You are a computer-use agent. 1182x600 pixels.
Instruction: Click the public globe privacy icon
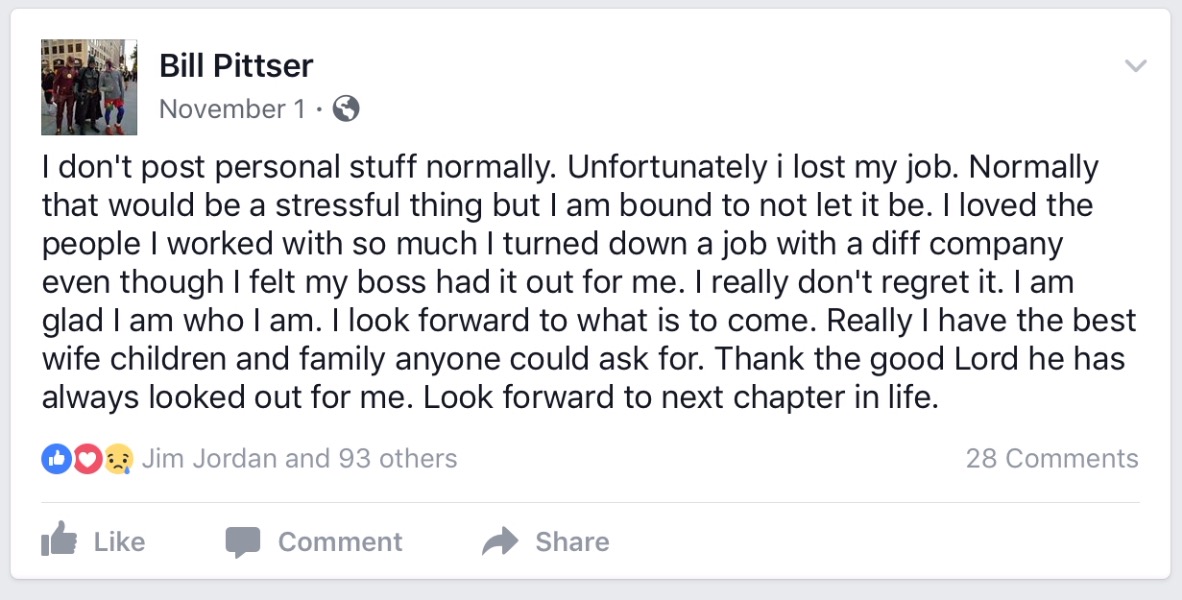(346, 109)
